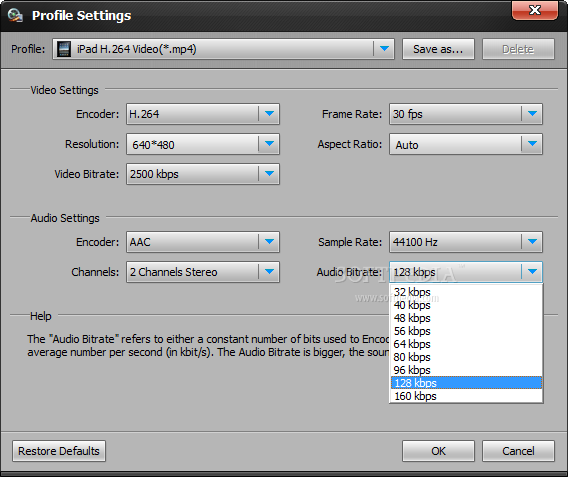Expand the video Encoder H.264 dropdown

269,114
